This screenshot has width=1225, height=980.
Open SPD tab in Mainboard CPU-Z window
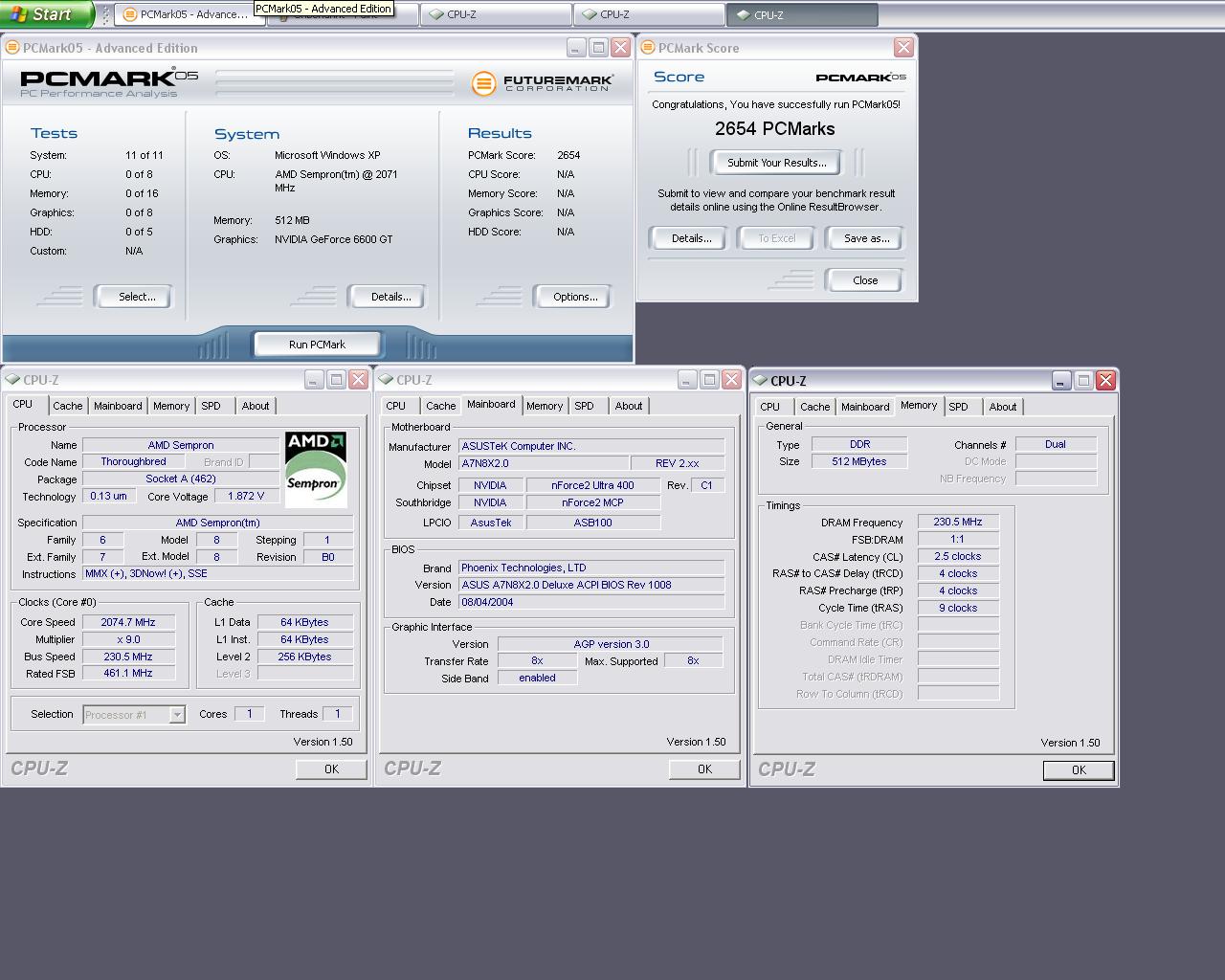point(584,406)
